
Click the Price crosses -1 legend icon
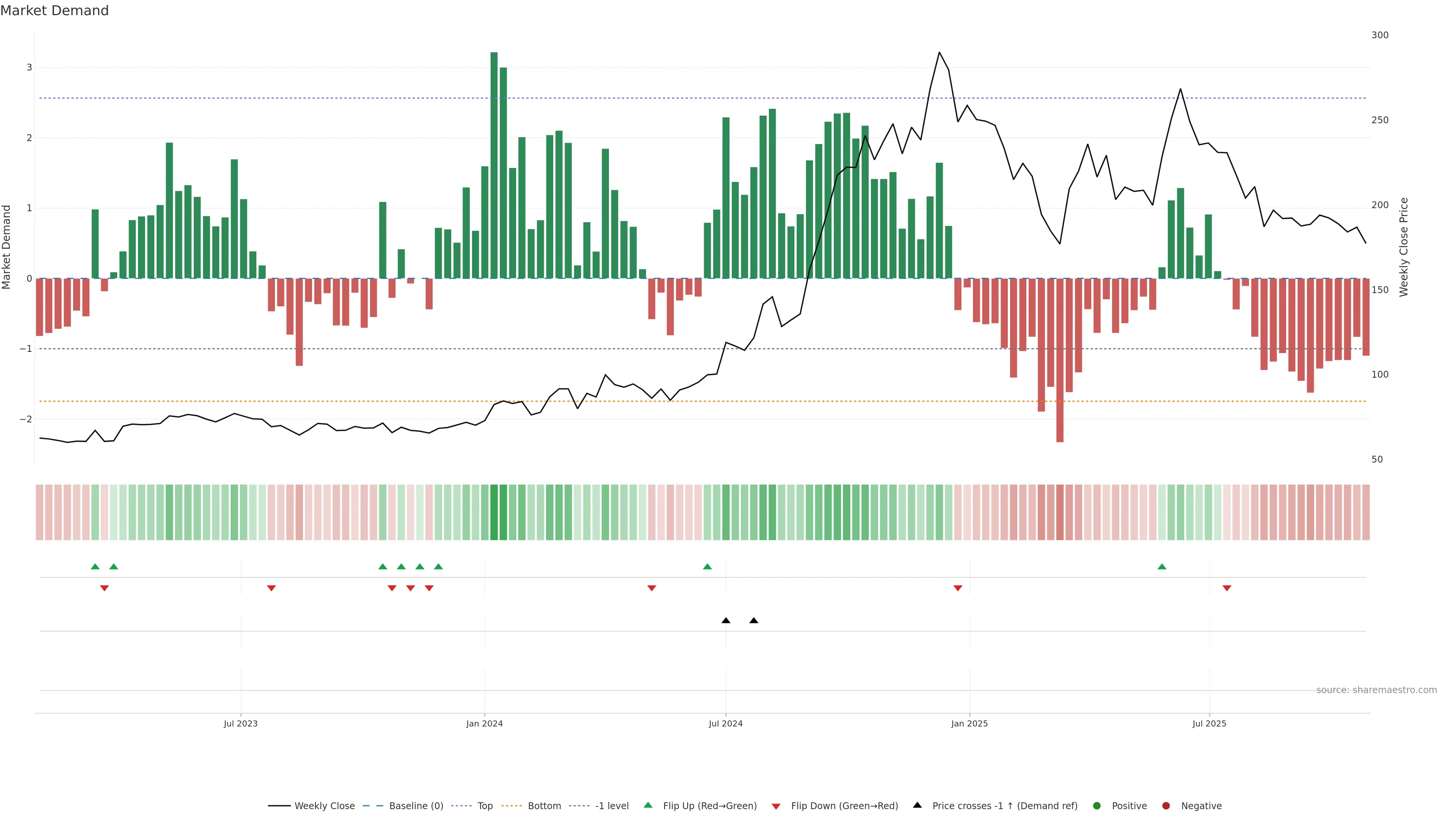(x=917, y=805)
